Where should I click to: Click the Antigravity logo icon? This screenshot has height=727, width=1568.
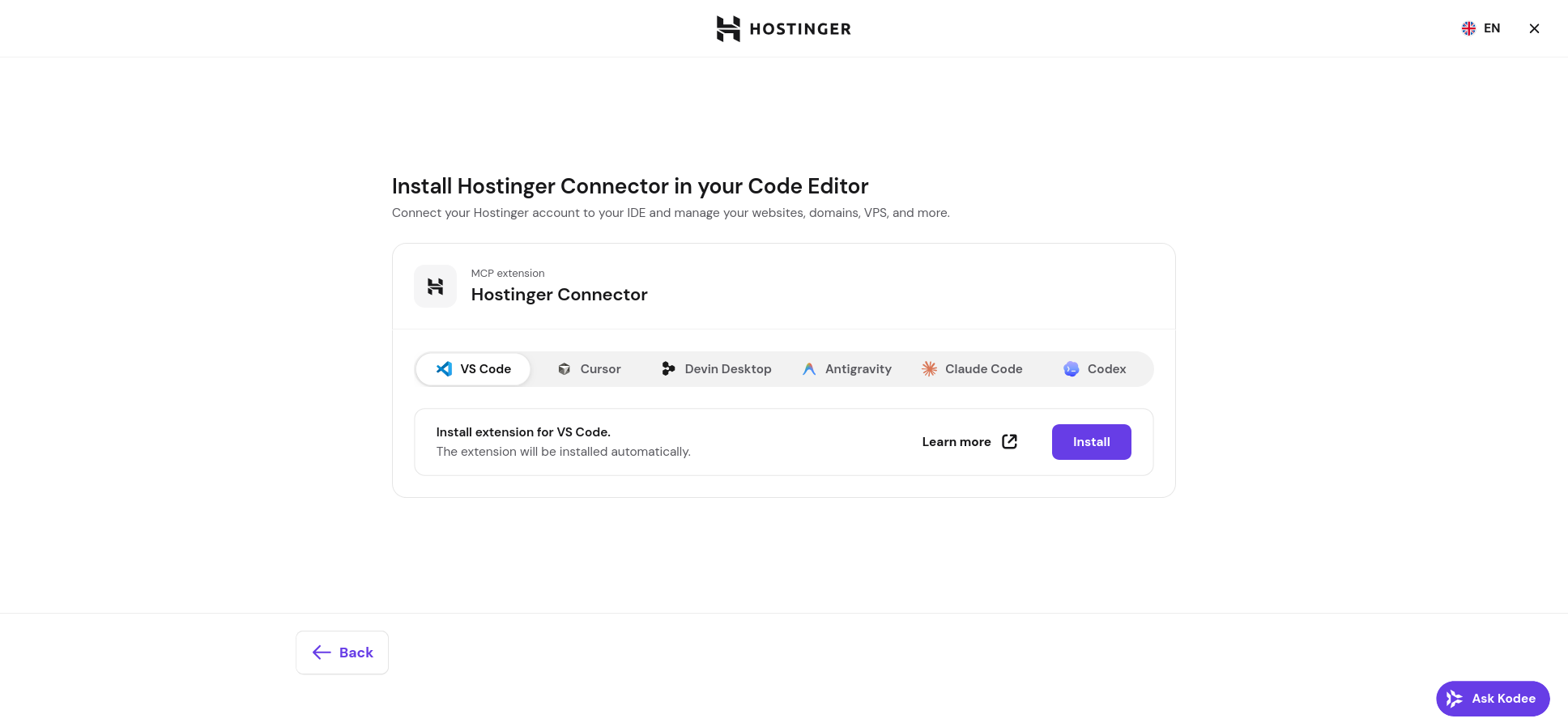[x=809, y=369]
